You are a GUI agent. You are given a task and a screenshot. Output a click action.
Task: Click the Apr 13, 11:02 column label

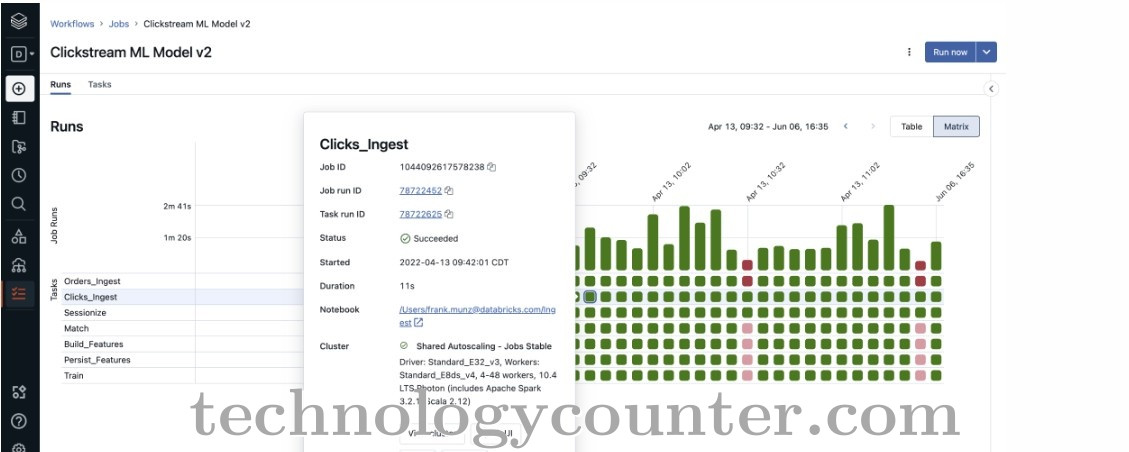pos(860,182)
